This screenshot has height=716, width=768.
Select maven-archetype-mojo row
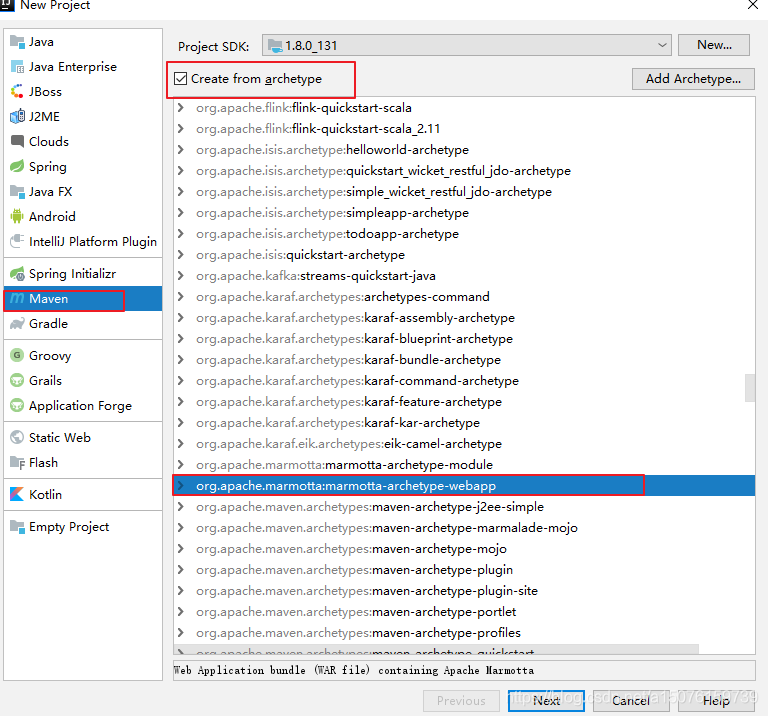point(464,549)
